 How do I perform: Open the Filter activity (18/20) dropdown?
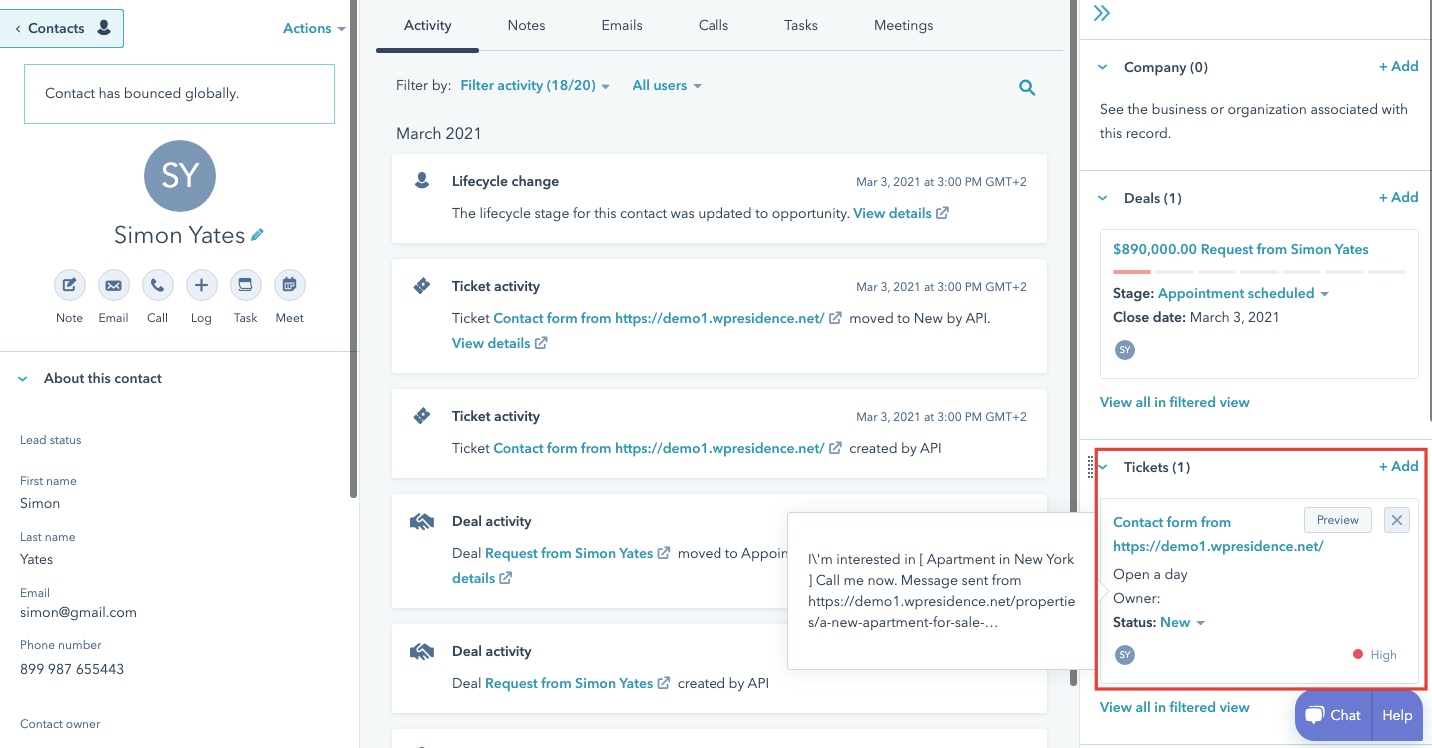(x=535, y=86)
